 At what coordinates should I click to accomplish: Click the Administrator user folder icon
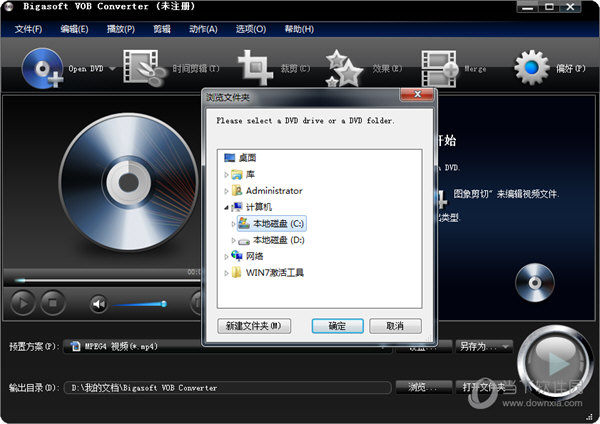[x=237, y=190]
